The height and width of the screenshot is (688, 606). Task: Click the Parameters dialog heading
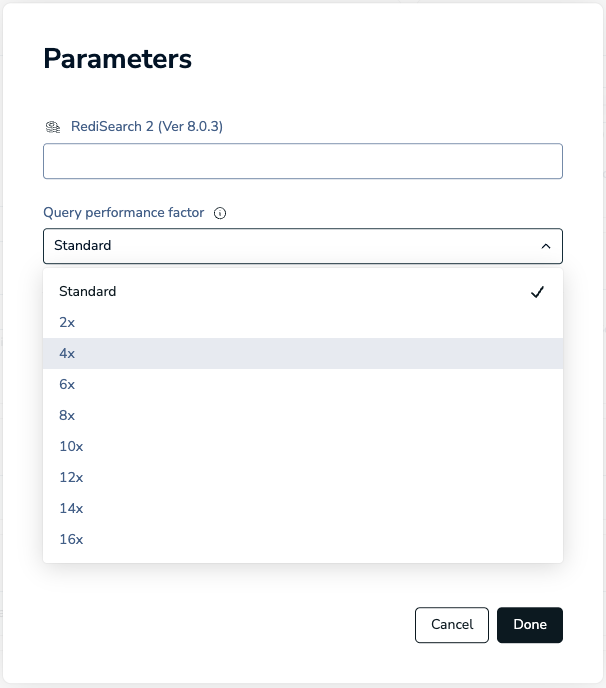tap(117, 59)
